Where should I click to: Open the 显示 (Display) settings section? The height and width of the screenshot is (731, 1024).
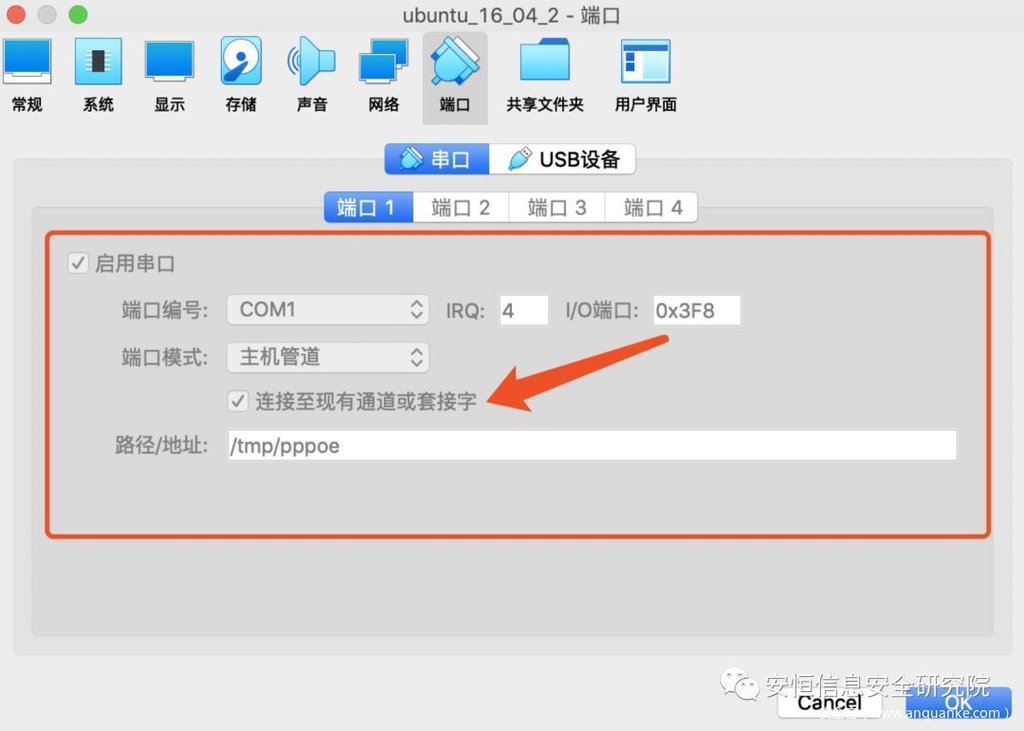(169, 75)
